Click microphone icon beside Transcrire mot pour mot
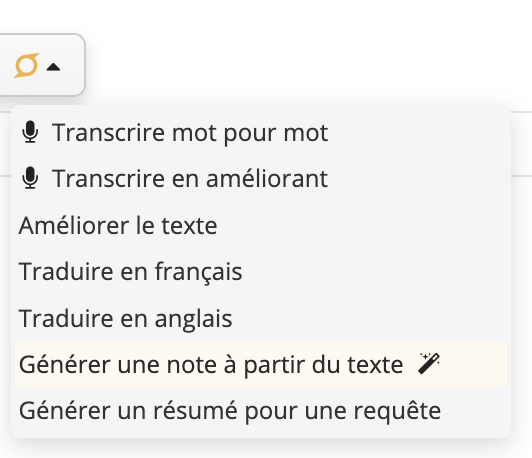Screen dimensions: 532x458 (30, 132)
